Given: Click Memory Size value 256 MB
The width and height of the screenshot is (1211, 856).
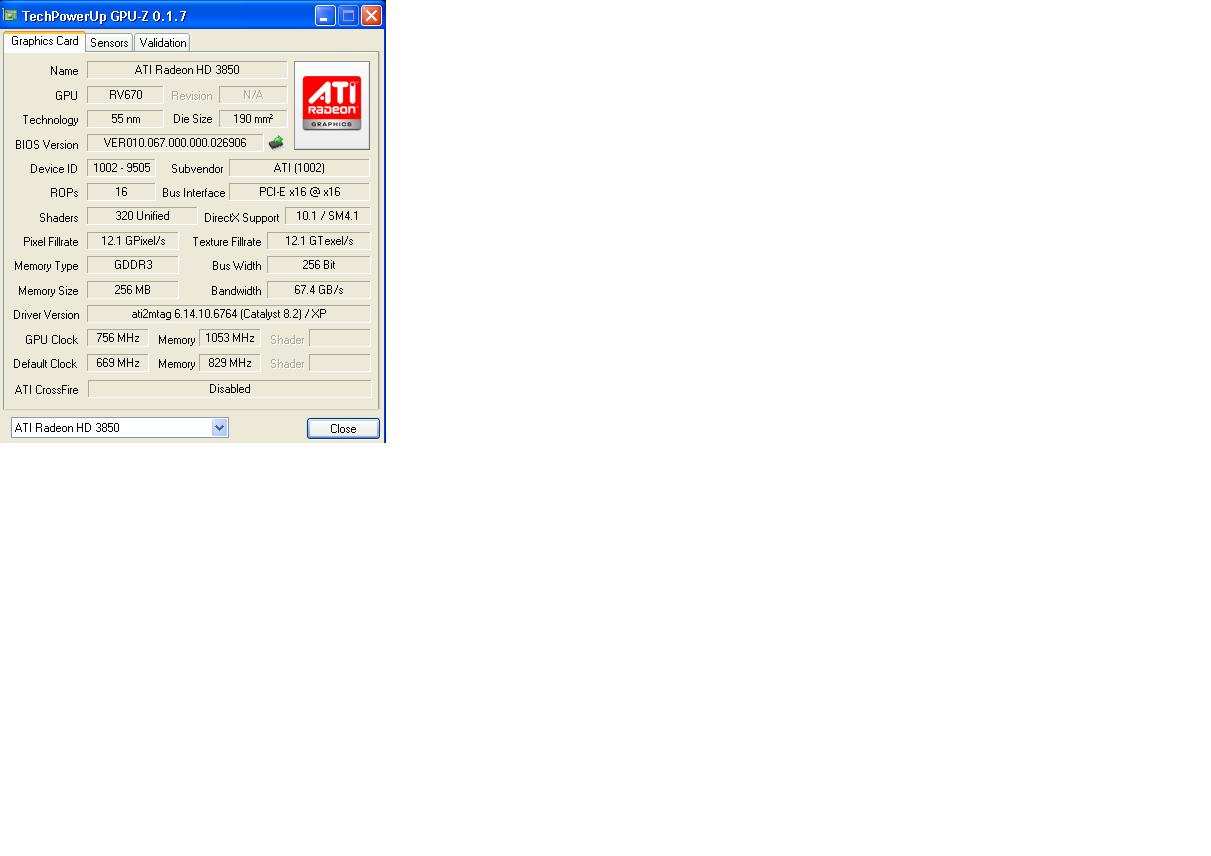Looking at the screenshot, I should [x=132, y=290].
